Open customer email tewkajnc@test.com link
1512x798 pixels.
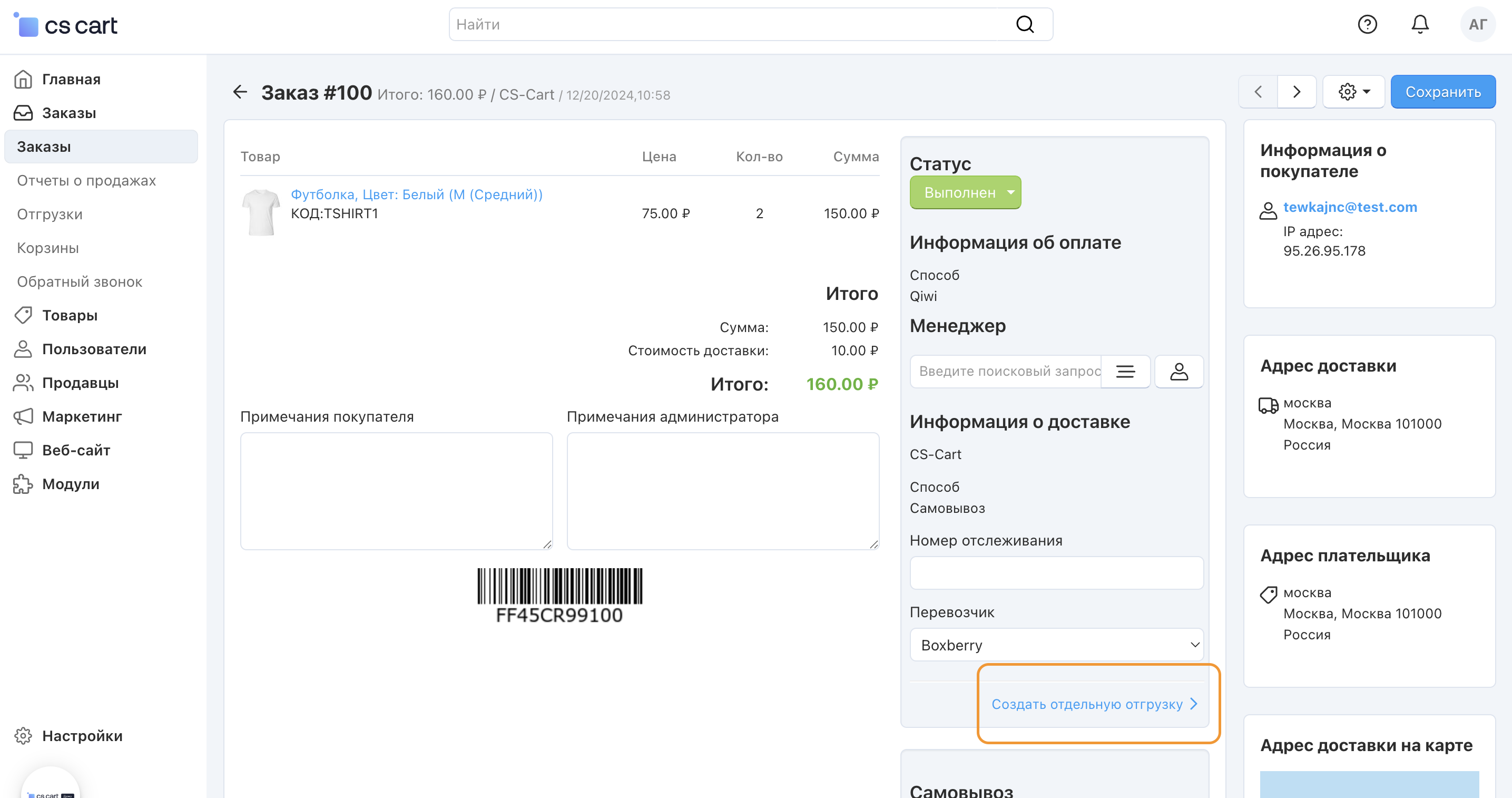(x=1350, y=207)
